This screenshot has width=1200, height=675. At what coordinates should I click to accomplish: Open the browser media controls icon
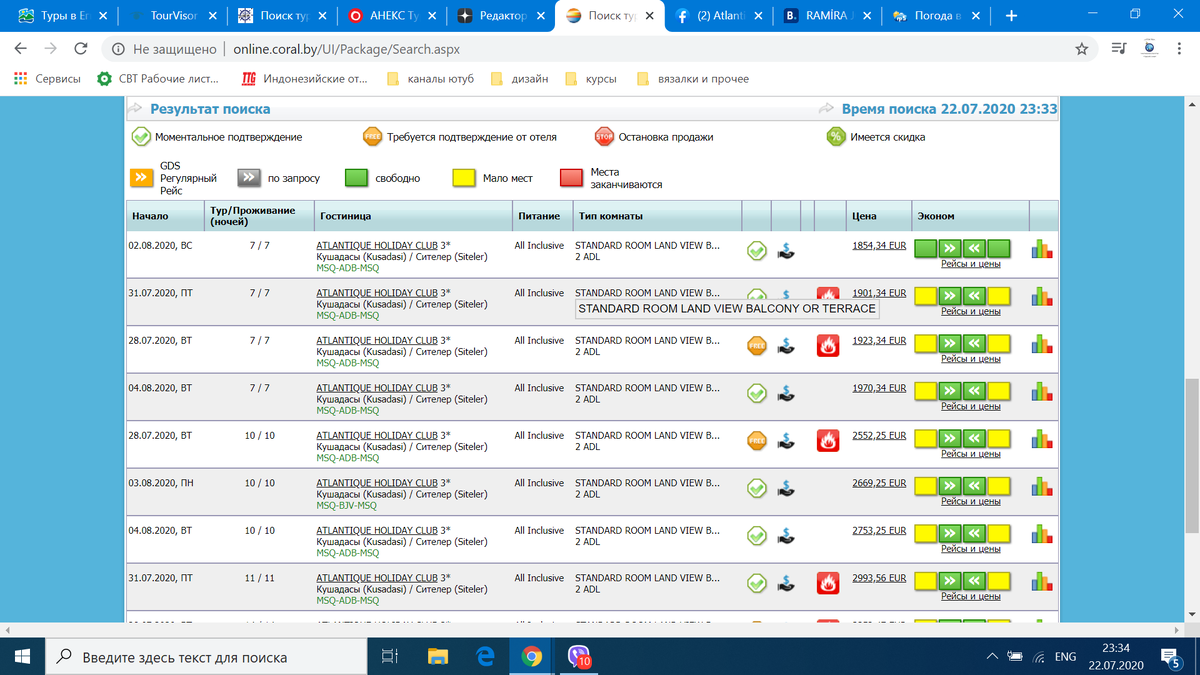1118,49
